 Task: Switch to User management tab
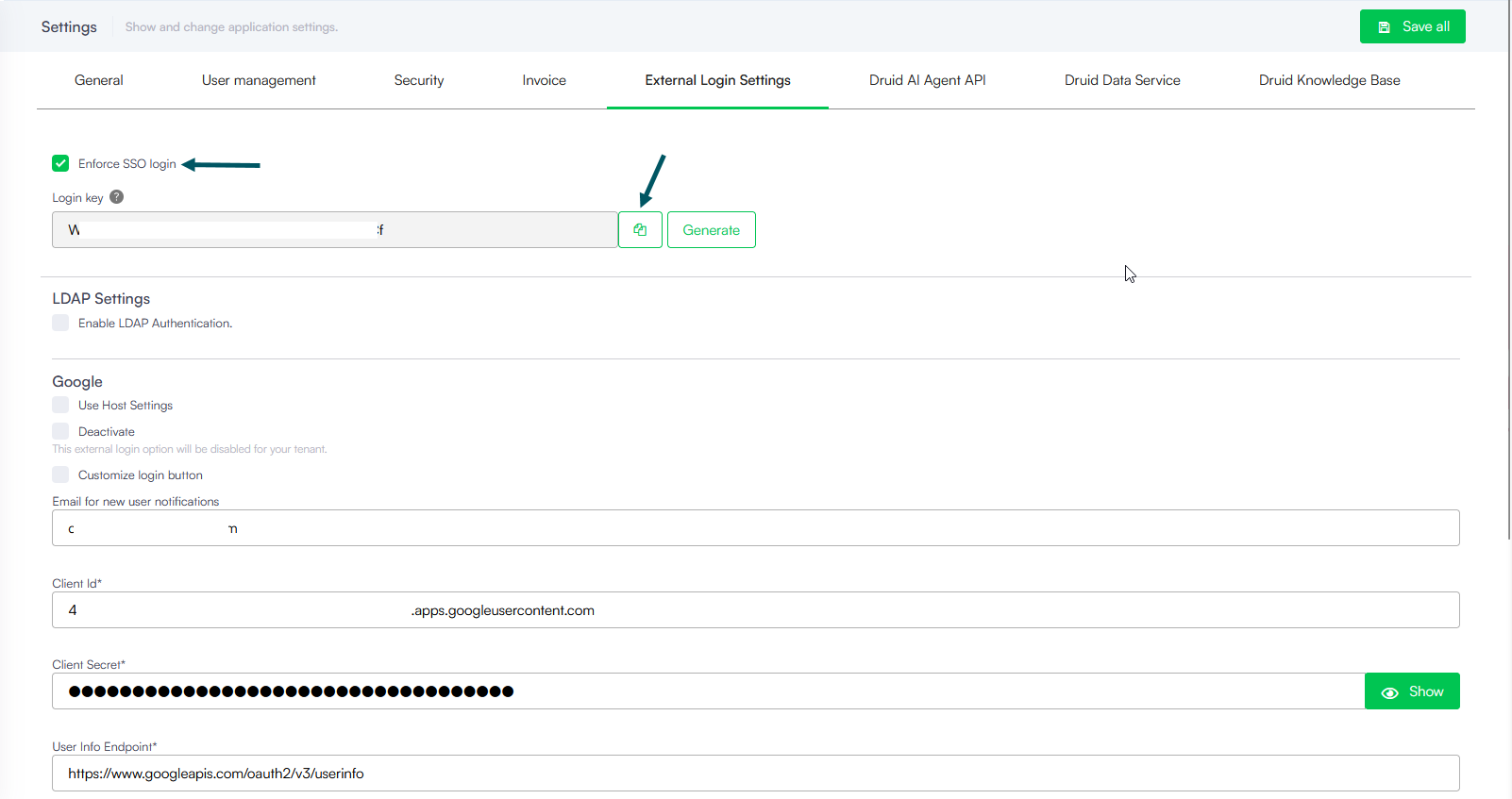click(x=259, y=80)
